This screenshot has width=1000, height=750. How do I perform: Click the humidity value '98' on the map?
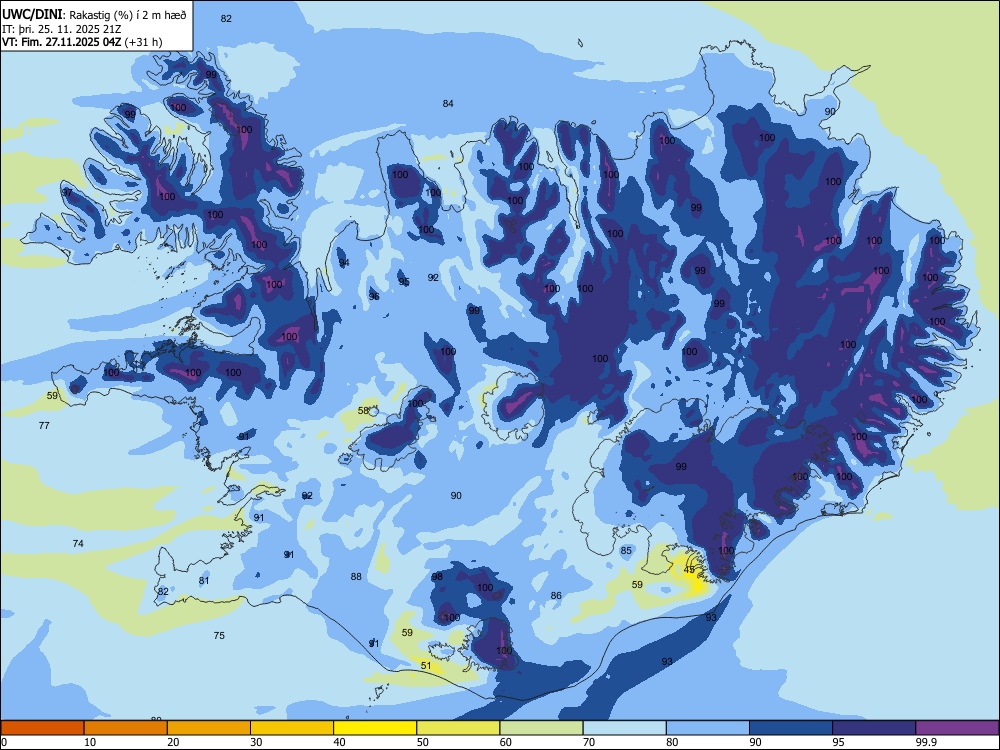(x=437, y=577)
